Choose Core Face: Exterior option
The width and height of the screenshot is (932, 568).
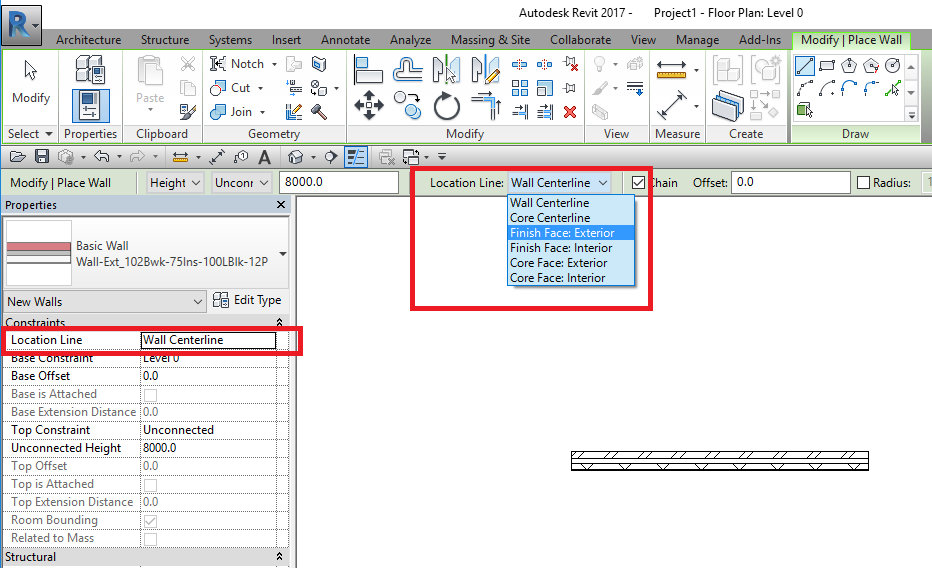pyautogui.click(x=571, y=263)
